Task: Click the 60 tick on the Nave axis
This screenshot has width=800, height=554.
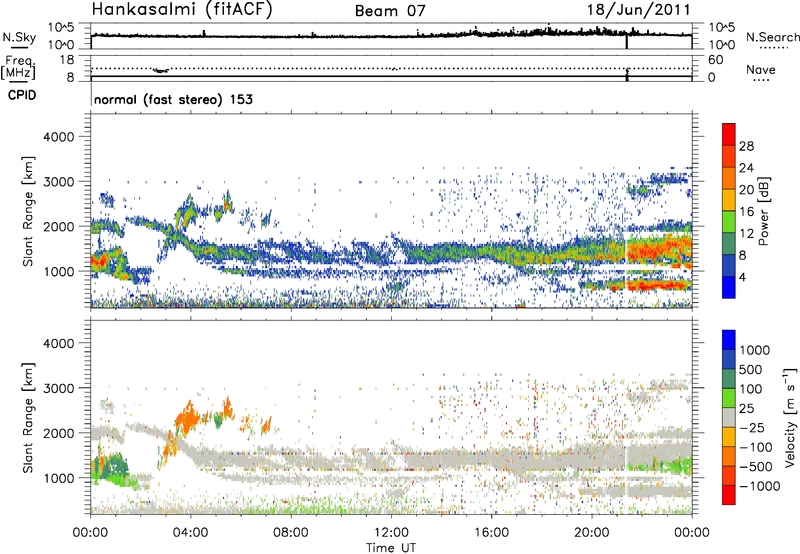Action: [x=715, y=60]
